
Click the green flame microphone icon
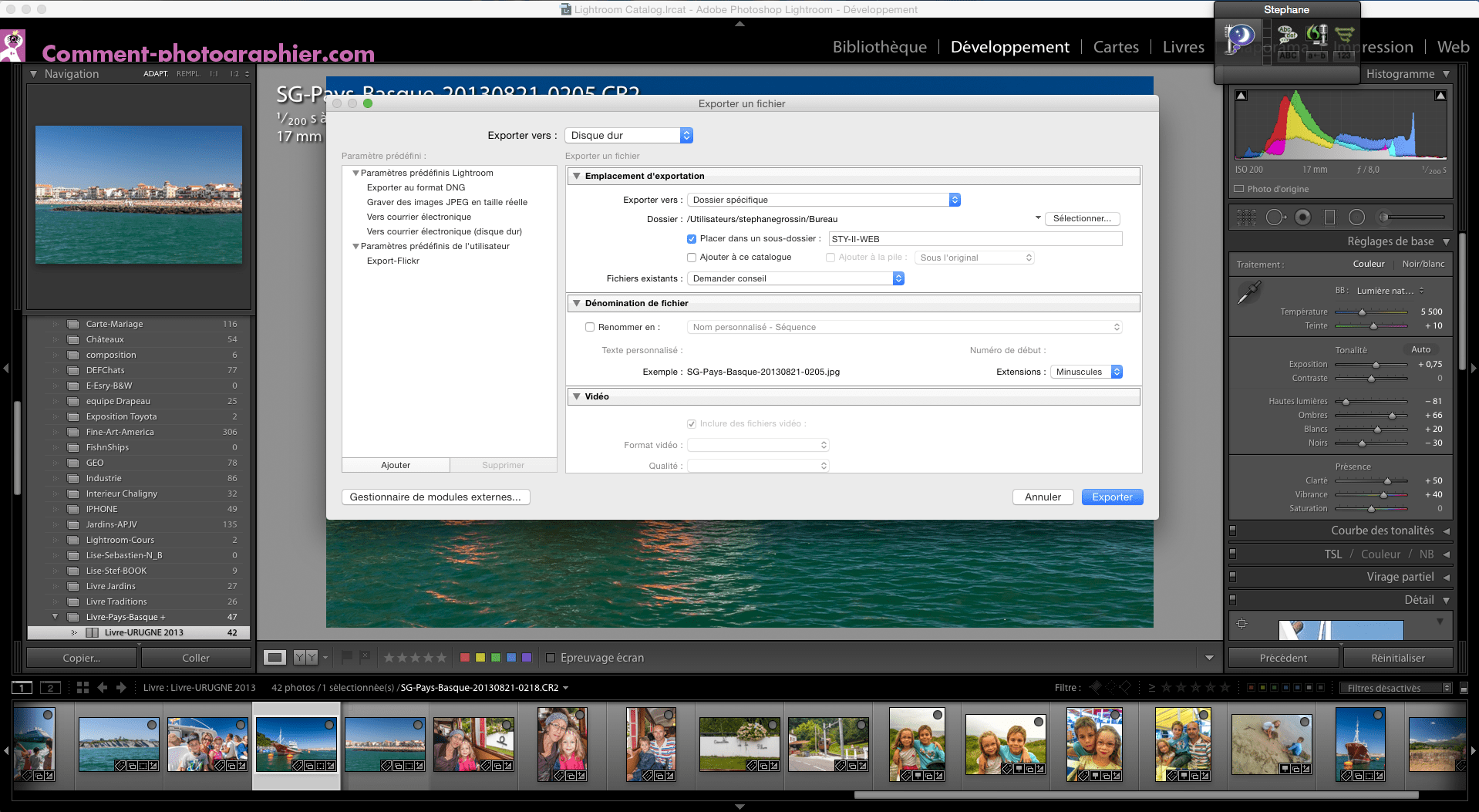[1317, 33]
